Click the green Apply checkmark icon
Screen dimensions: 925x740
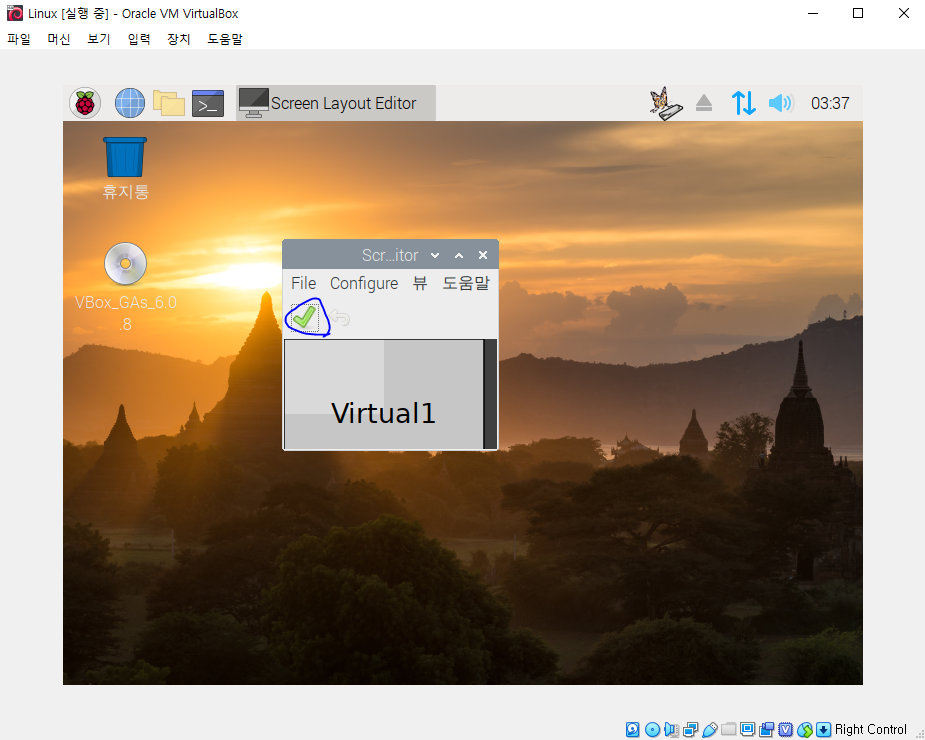point(304,317)
